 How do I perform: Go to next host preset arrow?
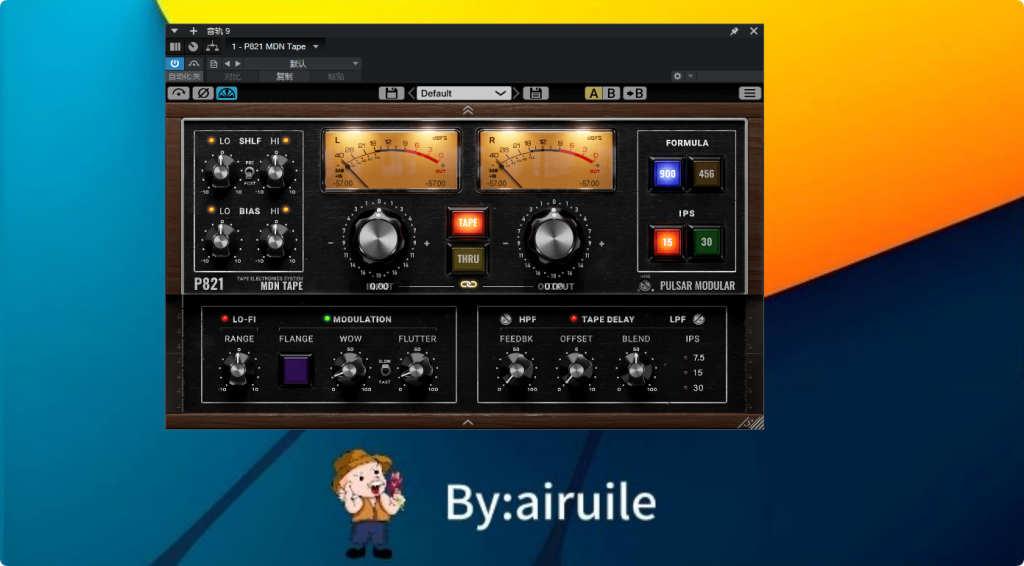click(238, 64)
